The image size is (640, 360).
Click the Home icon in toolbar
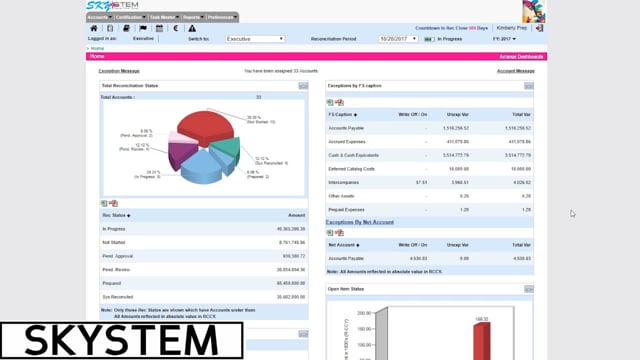click(x=93, y=28)
